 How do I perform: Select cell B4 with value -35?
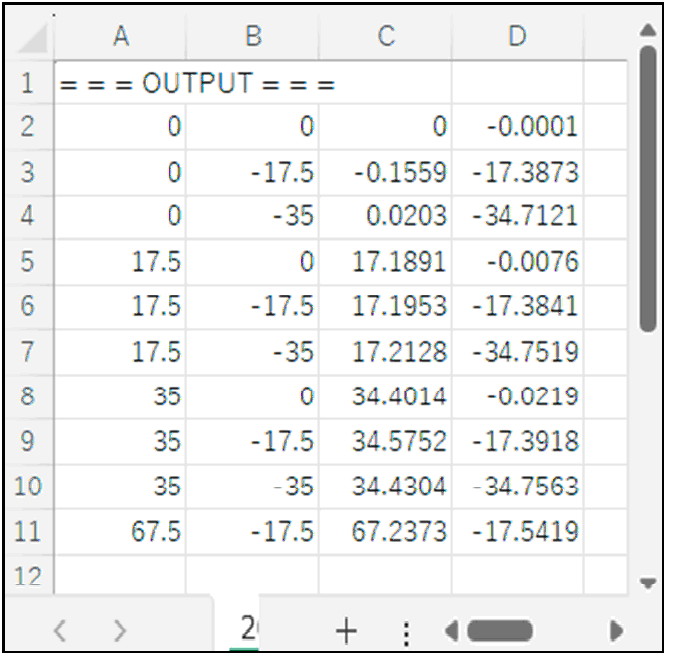(253, 216)
